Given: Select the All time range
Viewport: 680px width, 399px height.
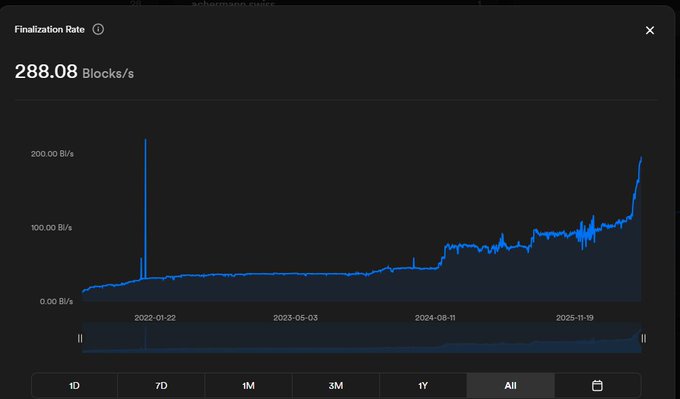Looking at the screenshot, I should [x=510, y=386].
